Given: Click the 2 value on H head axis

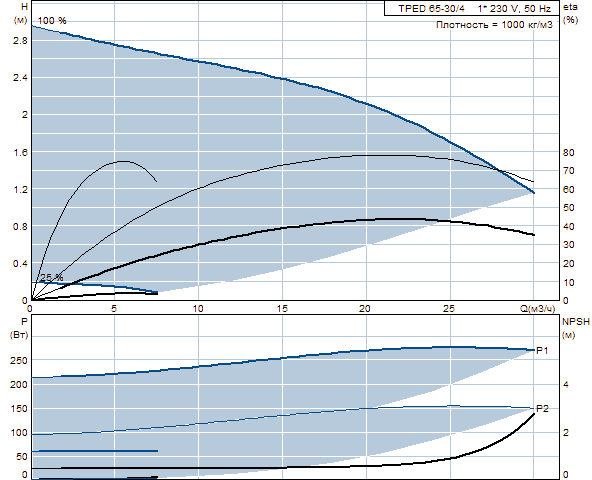Looking at the screenshot, I should pos(25,115).
